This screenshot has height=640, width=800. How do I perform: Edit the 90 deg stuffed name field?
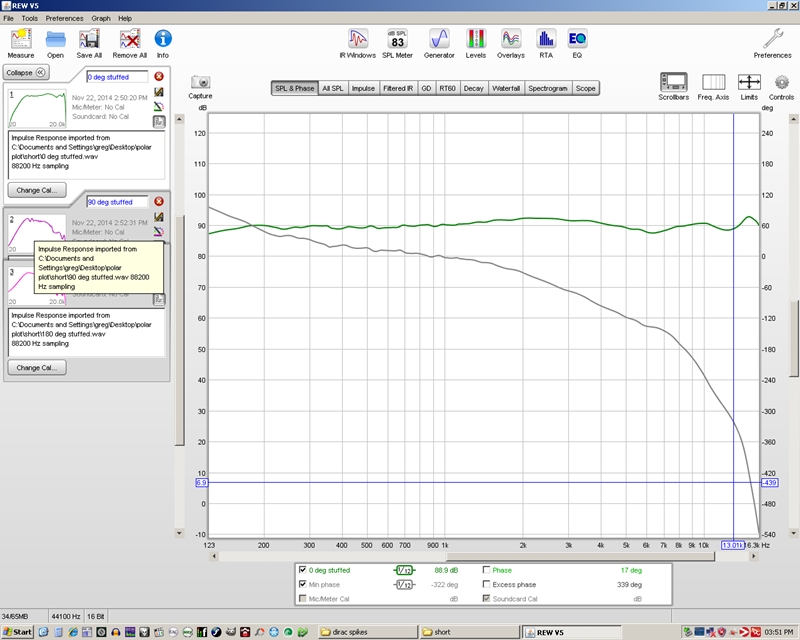click(x=117, y=202)
